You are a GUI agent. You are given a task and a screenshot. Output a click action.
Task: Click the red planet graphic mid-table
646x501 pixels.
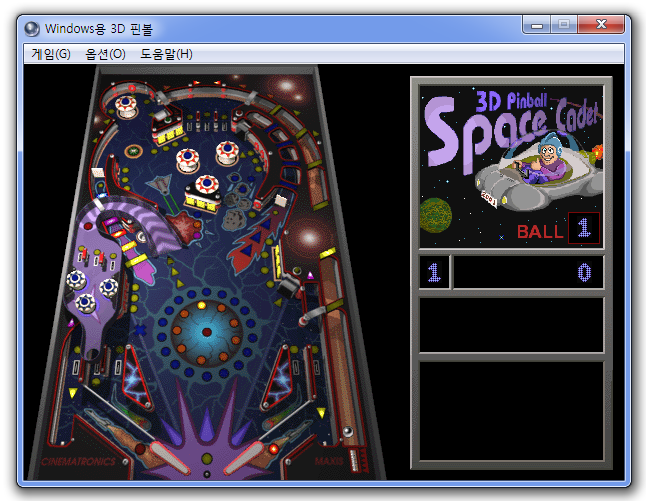click(187, 227)
